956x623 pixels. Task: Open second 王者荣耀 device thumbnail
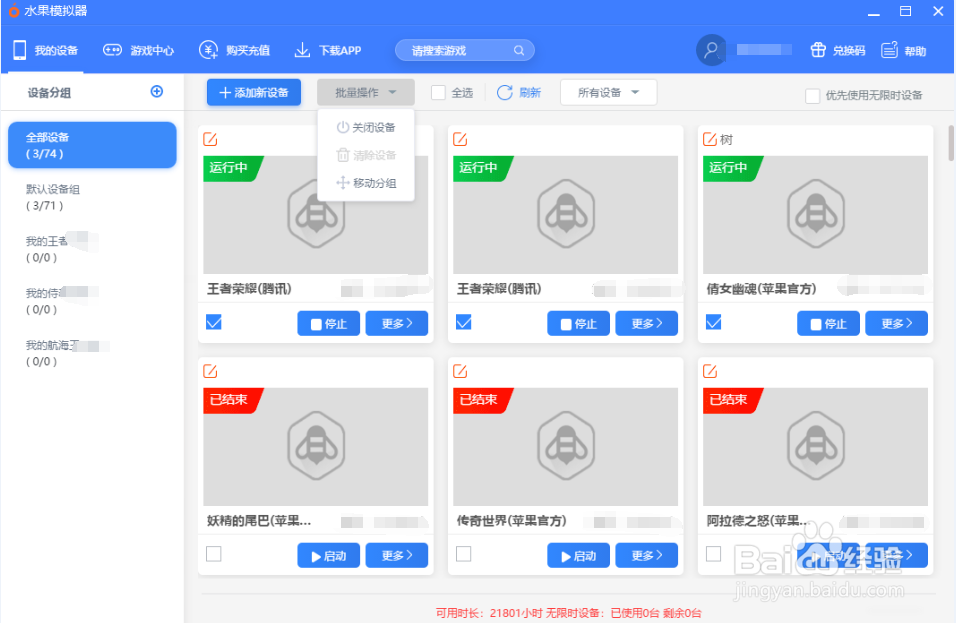pos(566,215)
